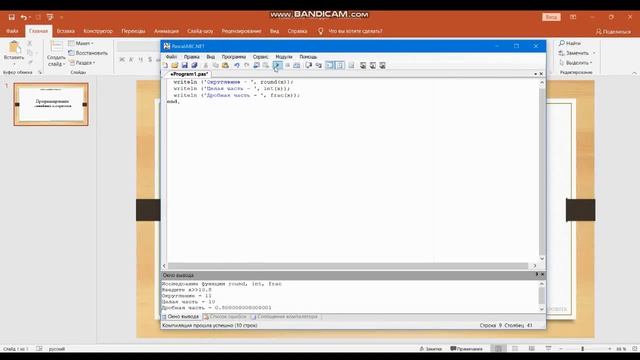Click Заметки button in PowerPoint status bar
640x360 pixels.
[431, 349]
